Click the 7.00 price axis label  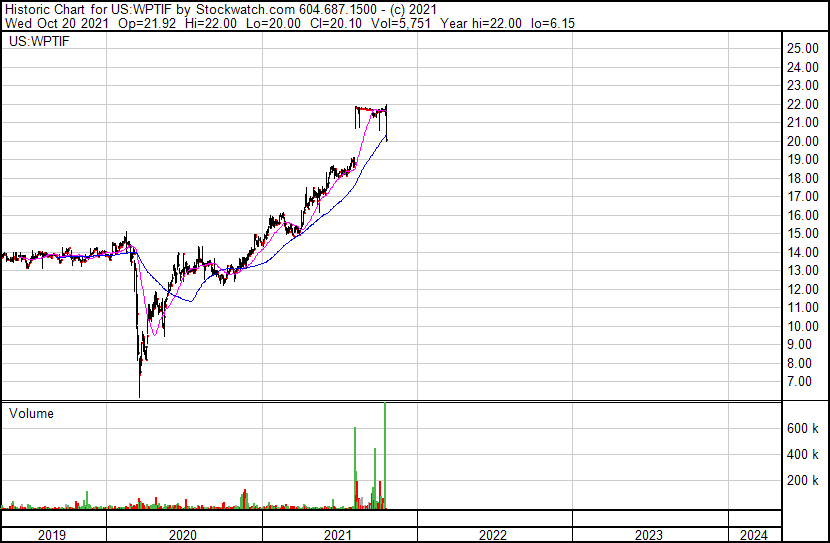[x=799, y=382]
